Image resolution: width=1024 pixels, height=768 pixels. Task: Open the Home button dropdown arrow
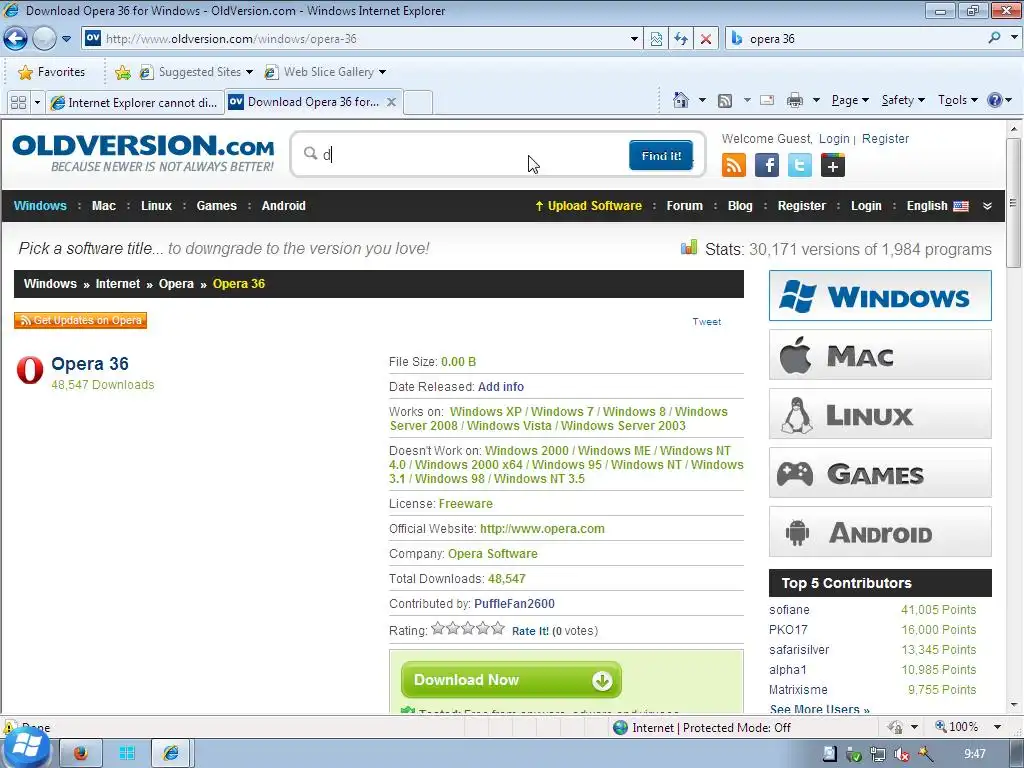point(702,100)
